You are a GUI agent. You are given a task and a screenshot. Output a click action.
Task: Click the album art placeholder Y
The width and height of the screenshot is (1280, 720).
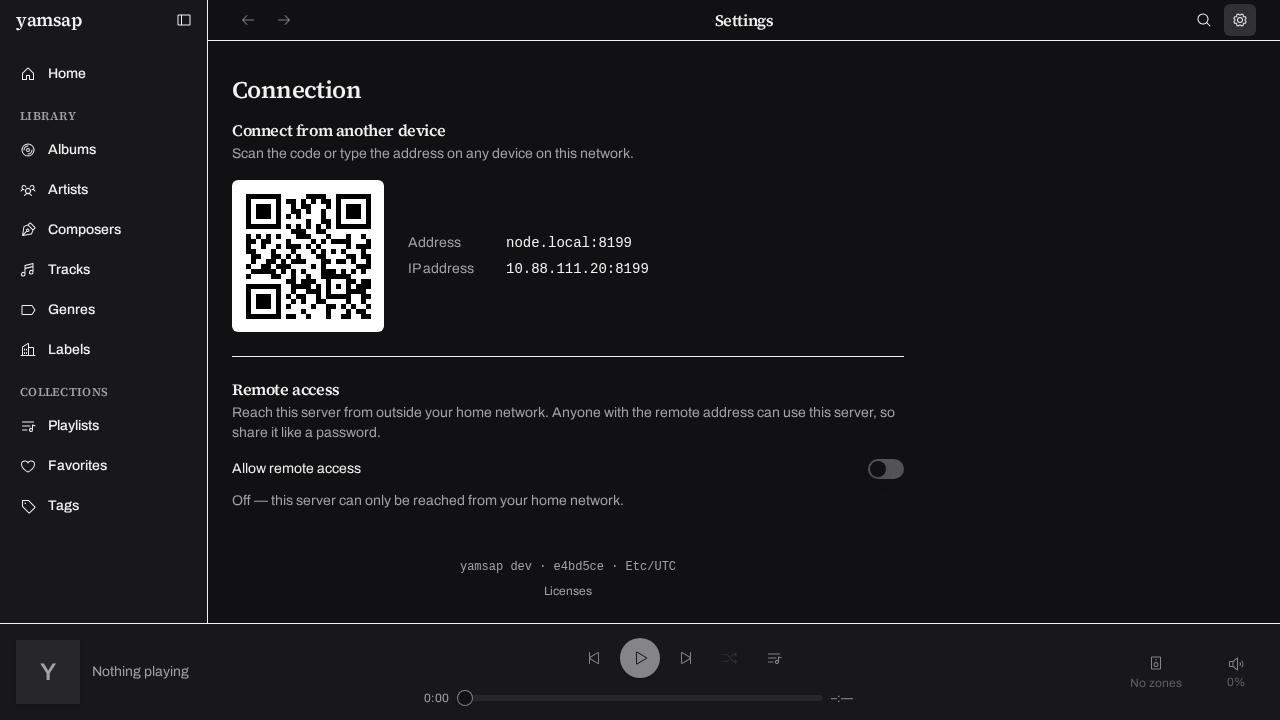tap(48, 672)
